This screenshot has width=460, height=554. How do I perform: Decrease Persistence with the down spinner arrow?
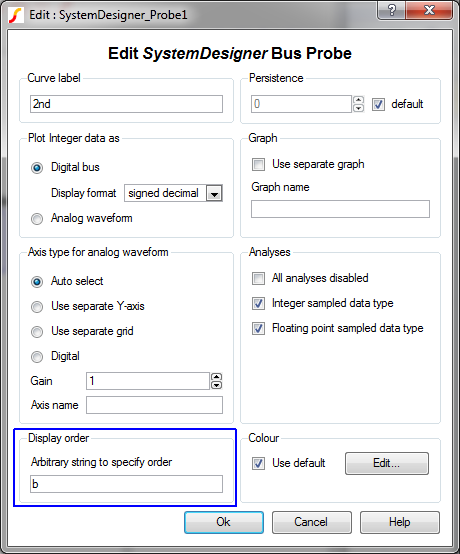[358, 108]
